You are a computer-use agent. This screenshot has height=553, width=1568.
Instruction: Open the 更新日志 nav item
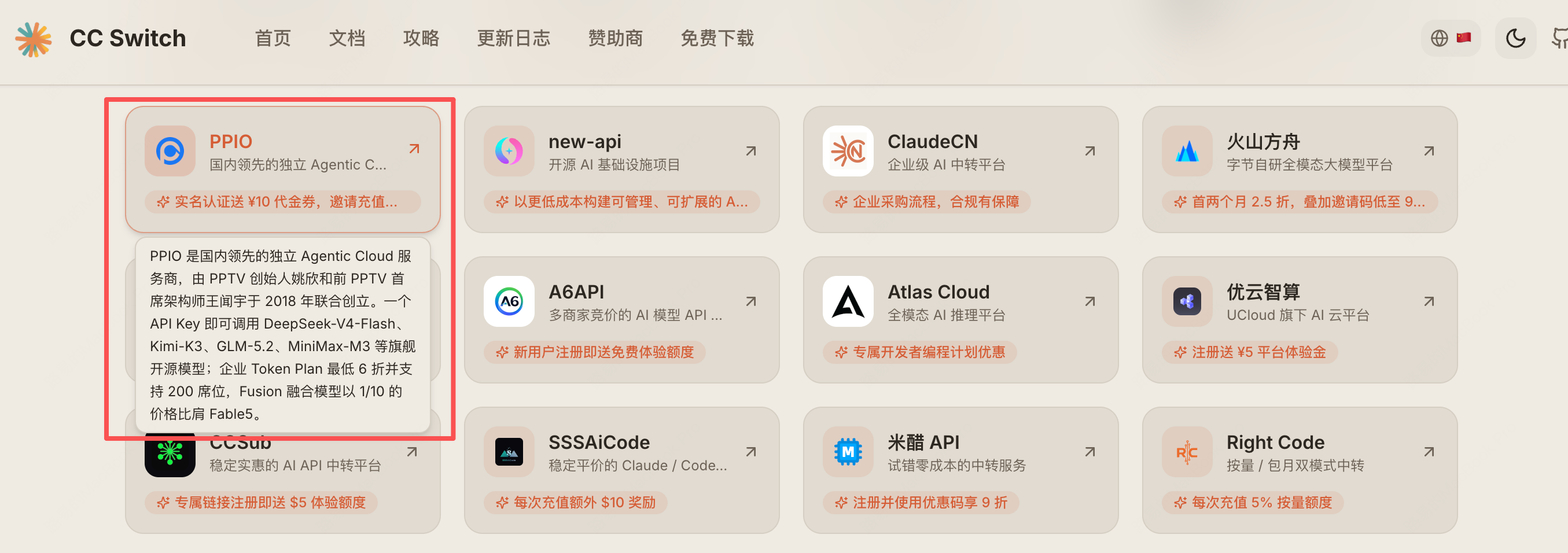pyautogui.click(x=514, y=38)
